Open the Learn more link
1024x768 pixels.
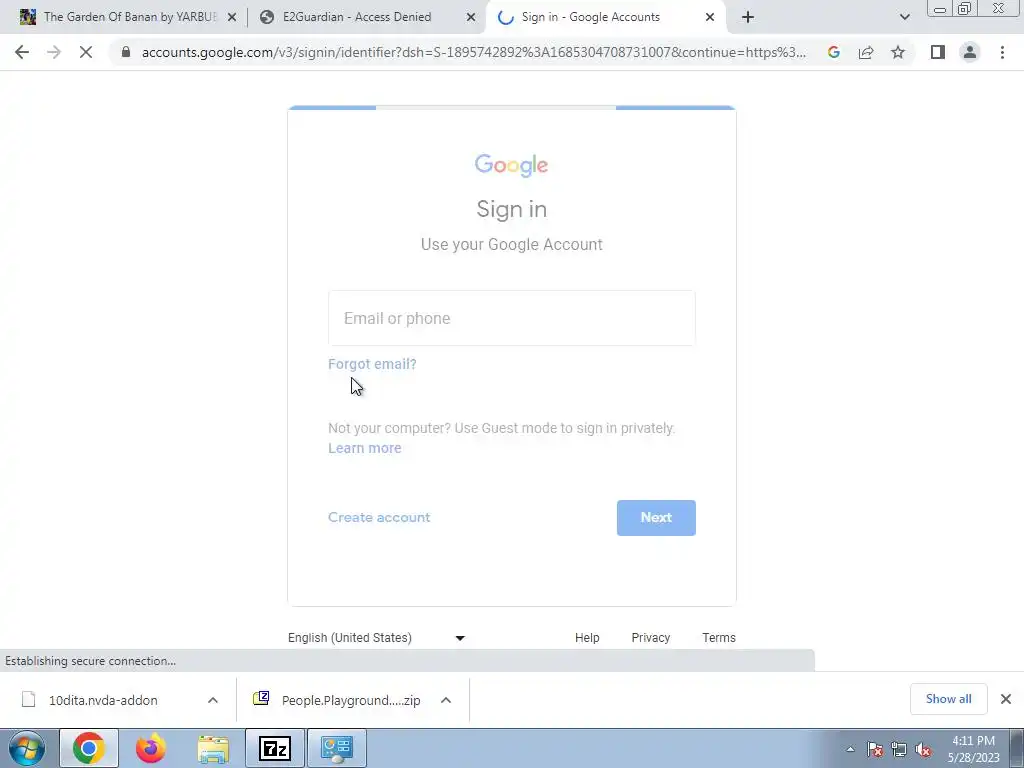[x=364, y=448]
